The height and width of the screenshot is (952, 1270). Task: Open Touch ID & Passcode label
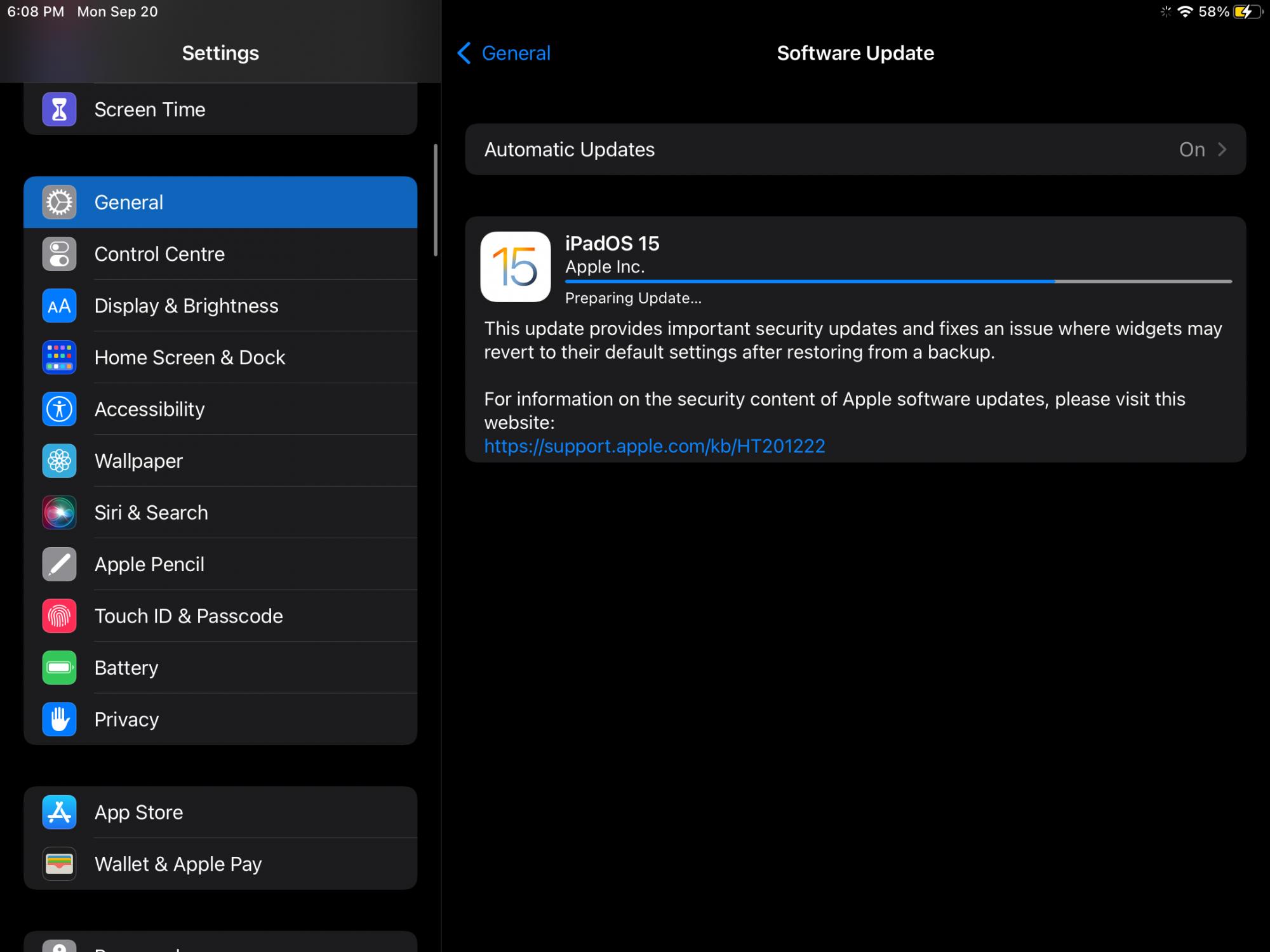(189, 616)
